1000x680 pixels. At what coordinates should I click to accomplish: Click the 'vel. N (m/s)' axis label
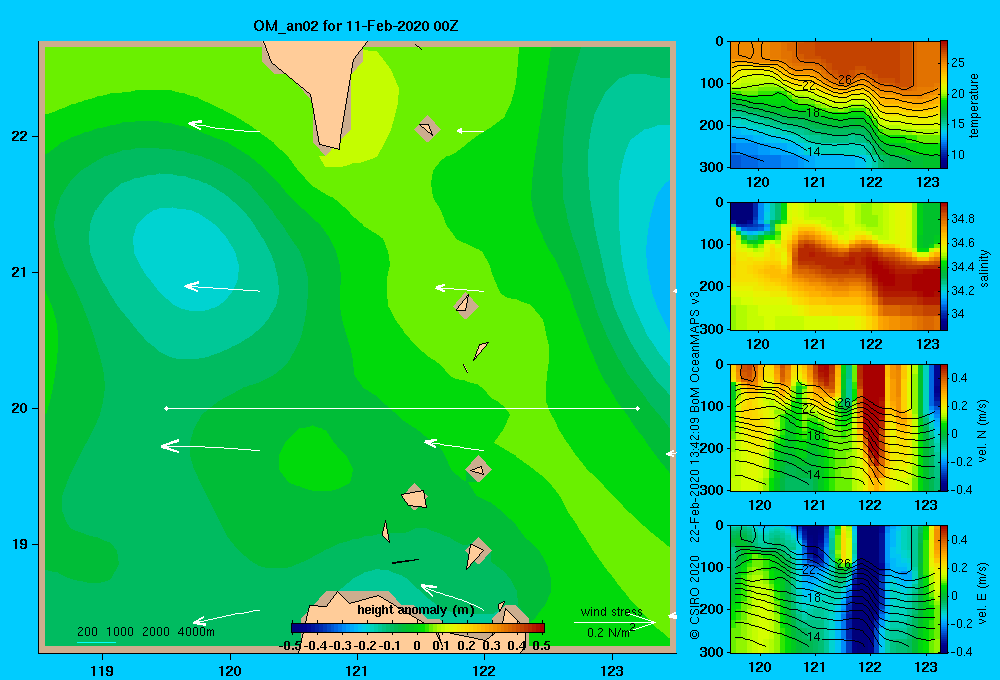(983, 431)
